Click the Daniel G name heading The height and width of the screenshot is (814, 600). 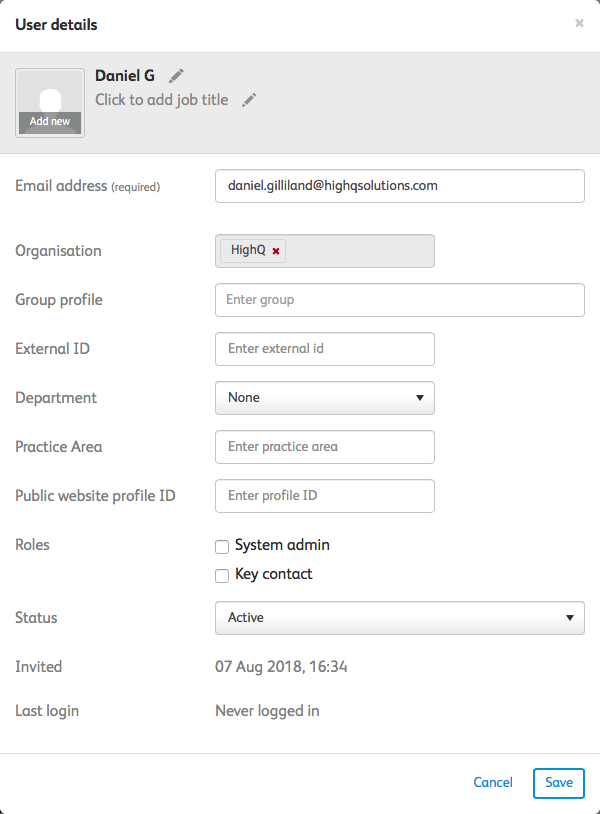coord(125,76)
